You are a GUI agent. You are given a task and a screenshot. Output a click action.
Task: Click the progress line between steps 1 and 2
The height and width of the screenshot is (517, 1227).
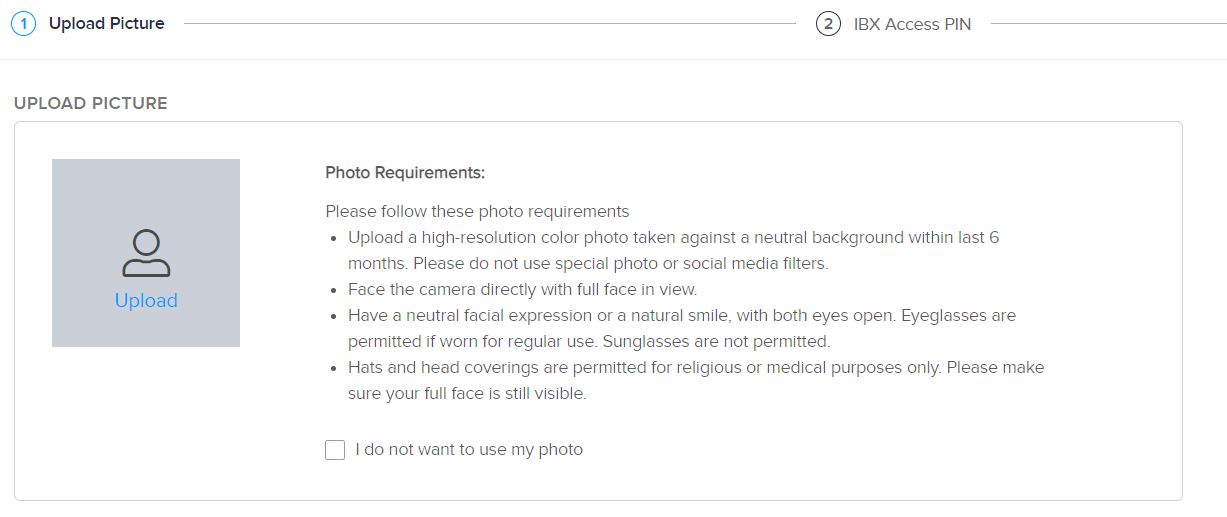pos(490,24)
